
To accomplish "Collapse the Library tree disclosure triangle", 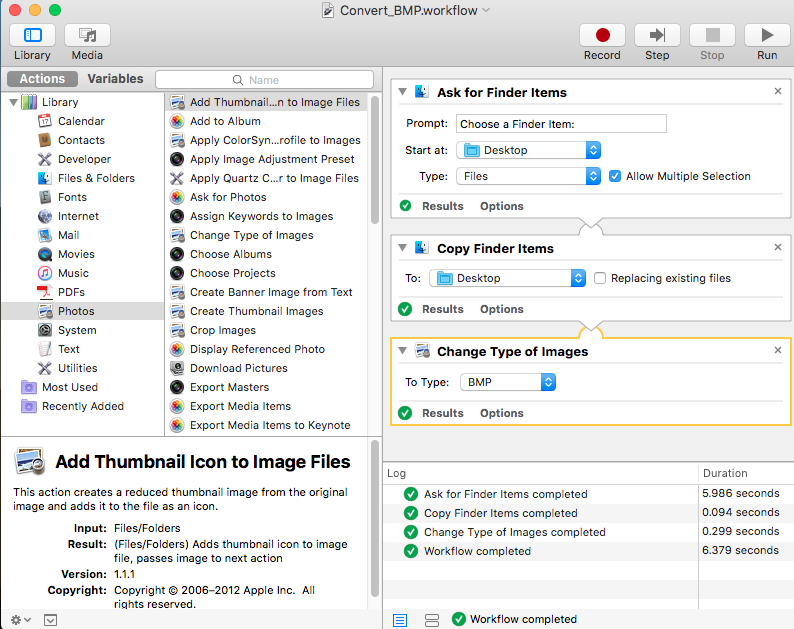I will tap(14, 102).
